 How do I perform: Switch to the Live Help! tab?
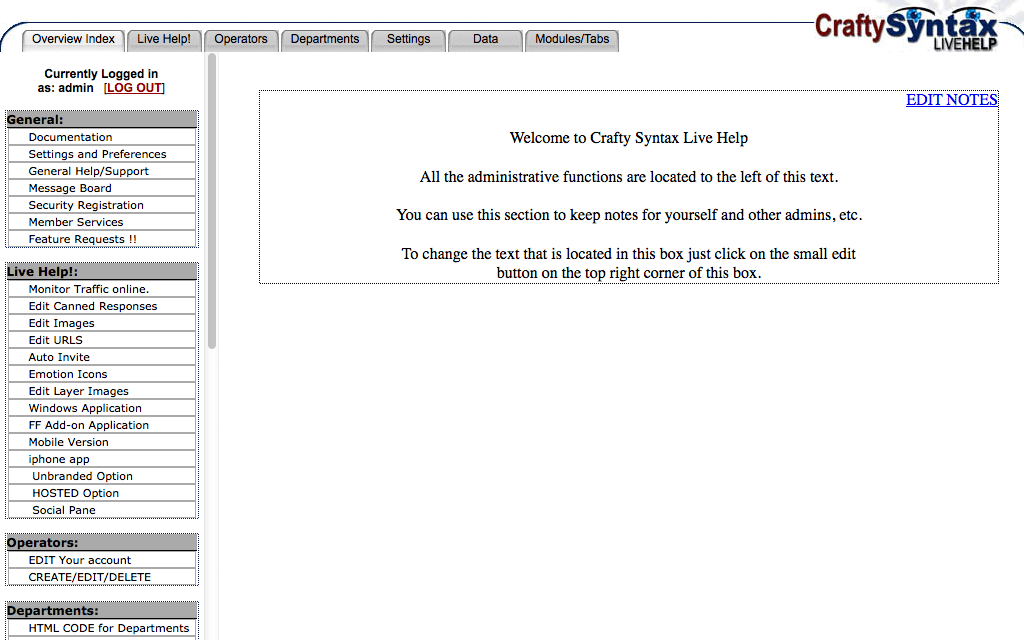[x=164, y=40]
